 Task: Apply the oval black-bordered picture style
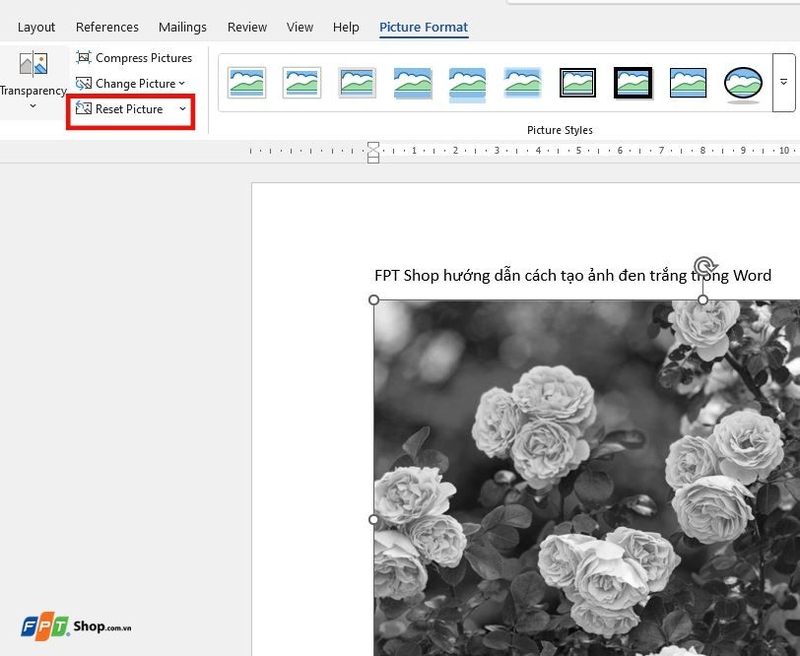(x=743, y=83)
